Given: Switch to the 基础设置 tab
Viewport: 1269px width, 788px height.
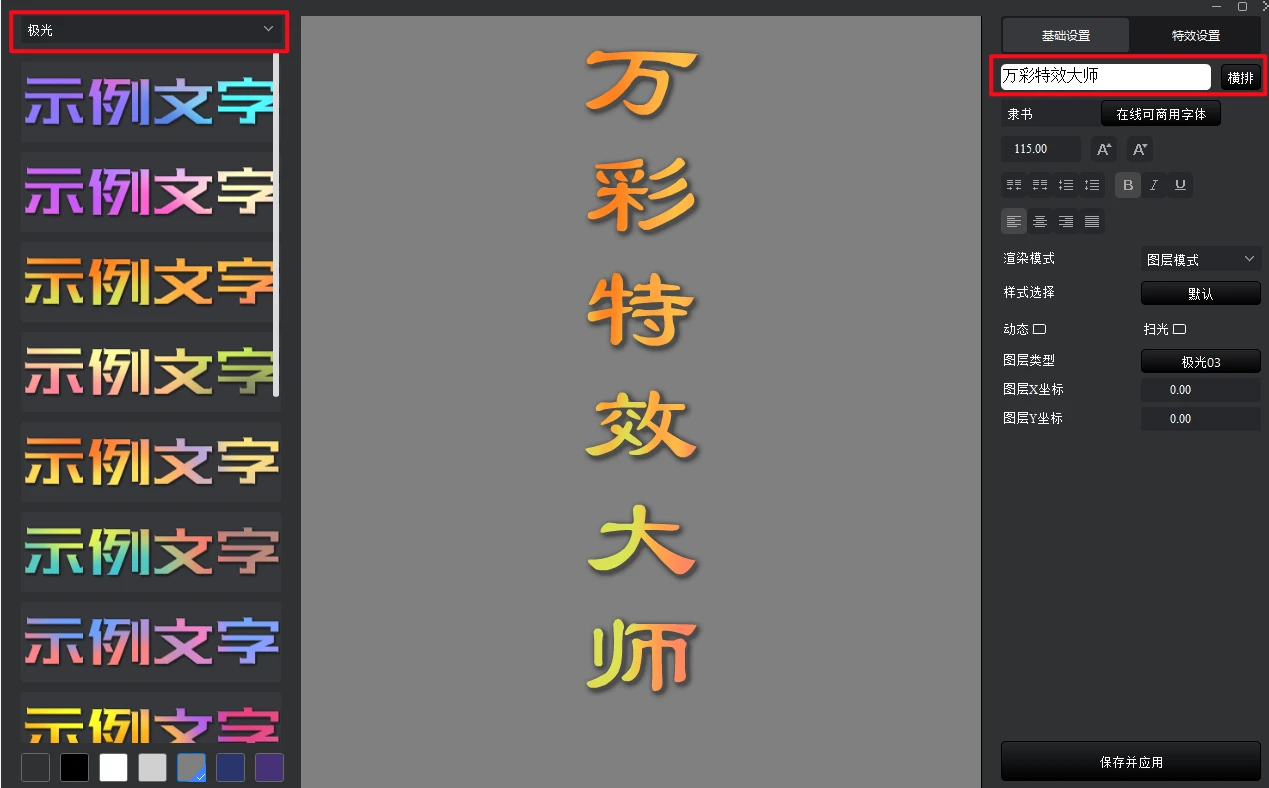Looking at the screenshot, I should coord(1064,35).
